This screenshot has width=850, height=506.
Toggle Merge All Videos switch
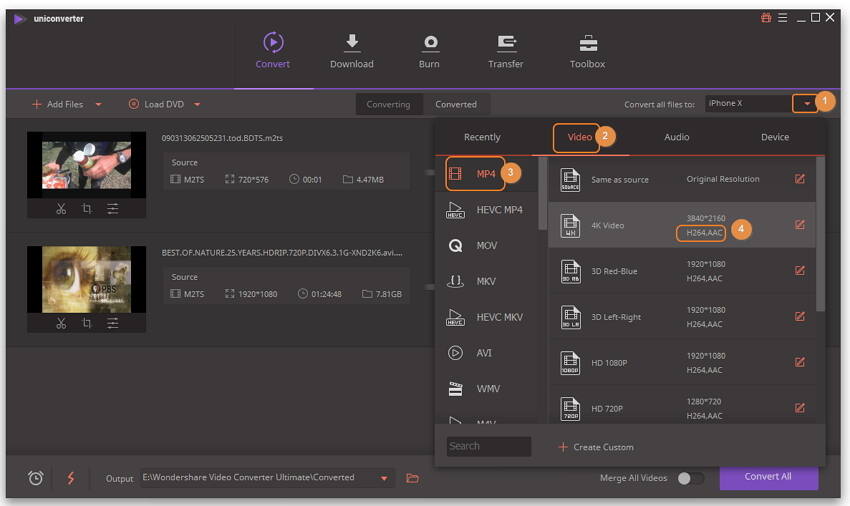pos(691,478)
